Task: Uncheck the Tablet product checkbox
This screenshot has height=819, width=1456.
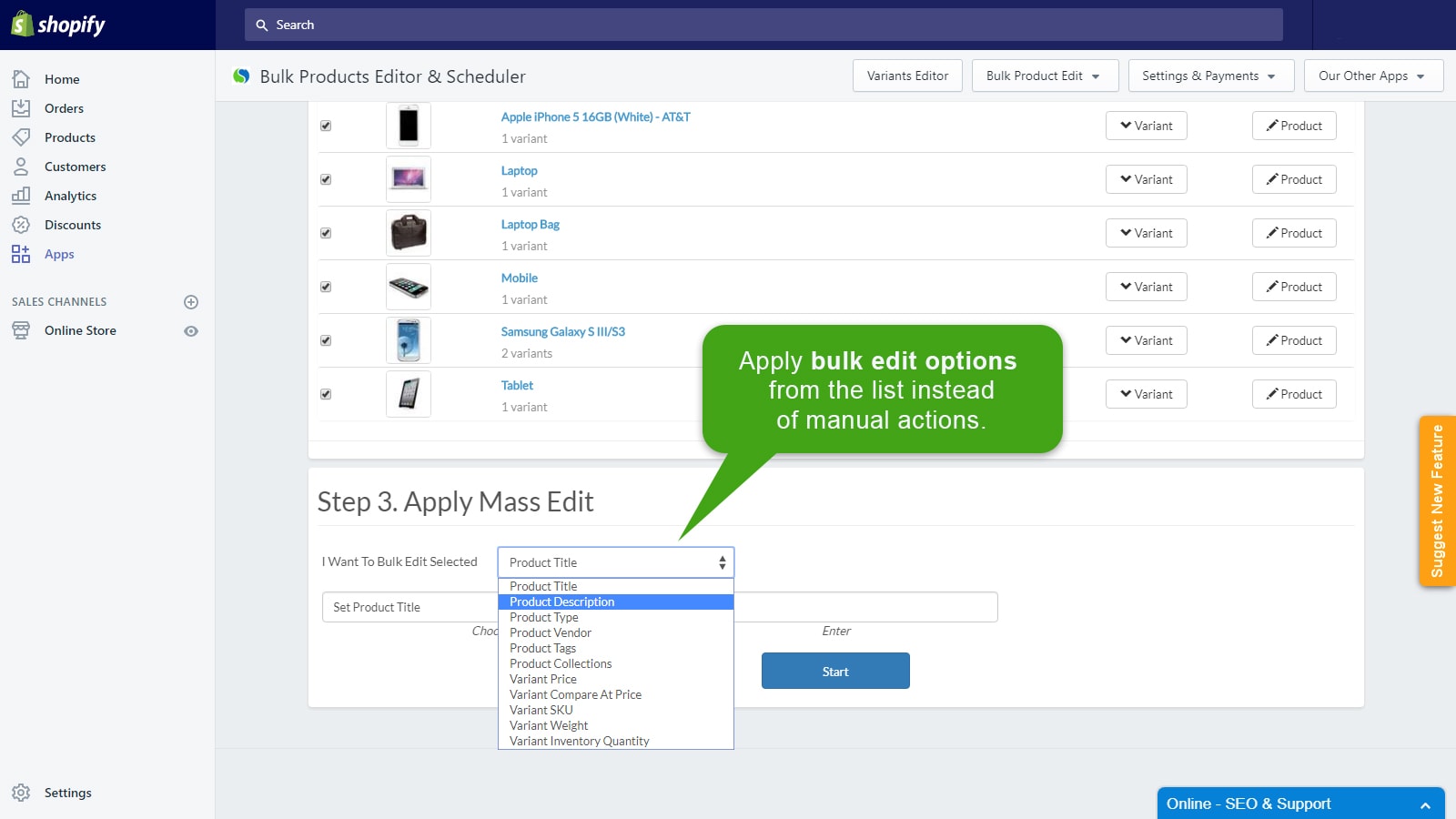Action: point(326,394)
